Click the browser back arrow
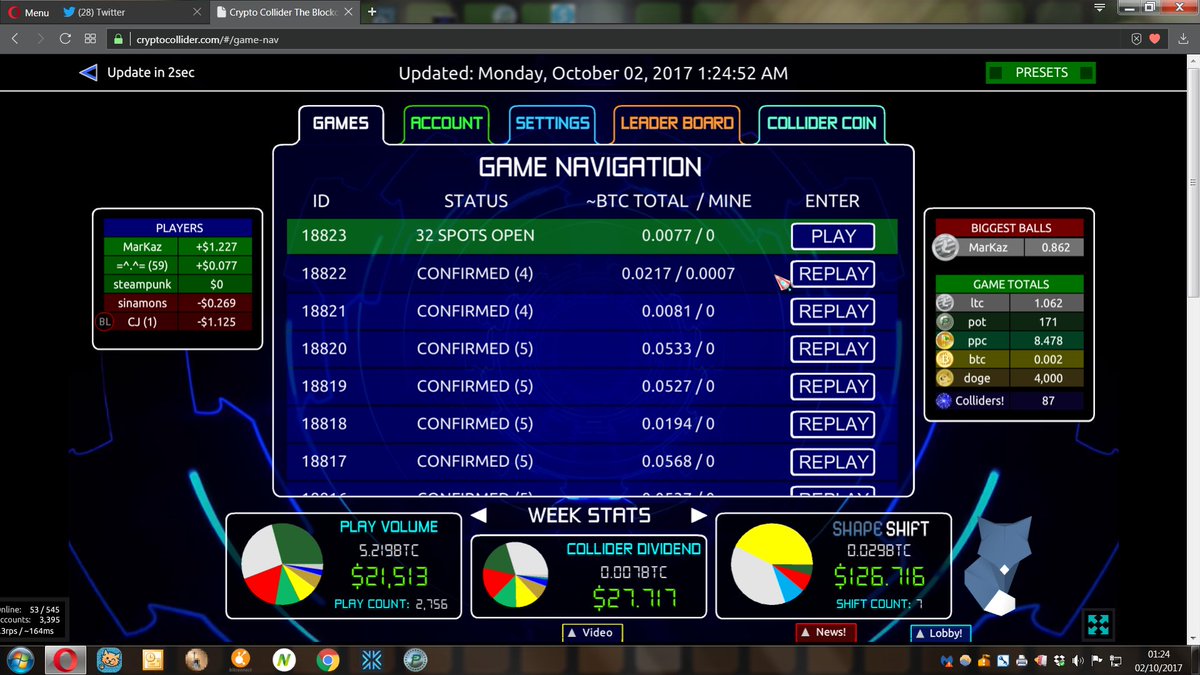 click(x=15, y=39)
